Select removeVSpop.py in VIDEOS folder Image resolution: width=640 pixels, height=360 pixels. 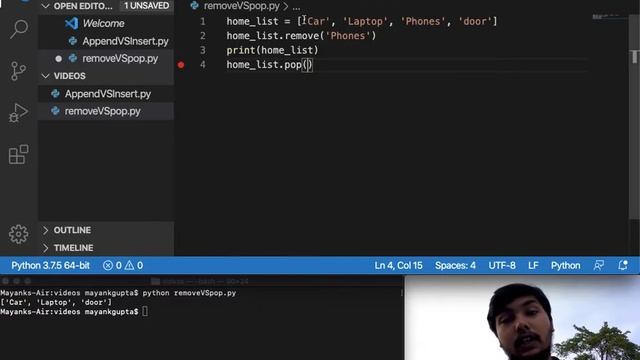(x=102, y=111)
